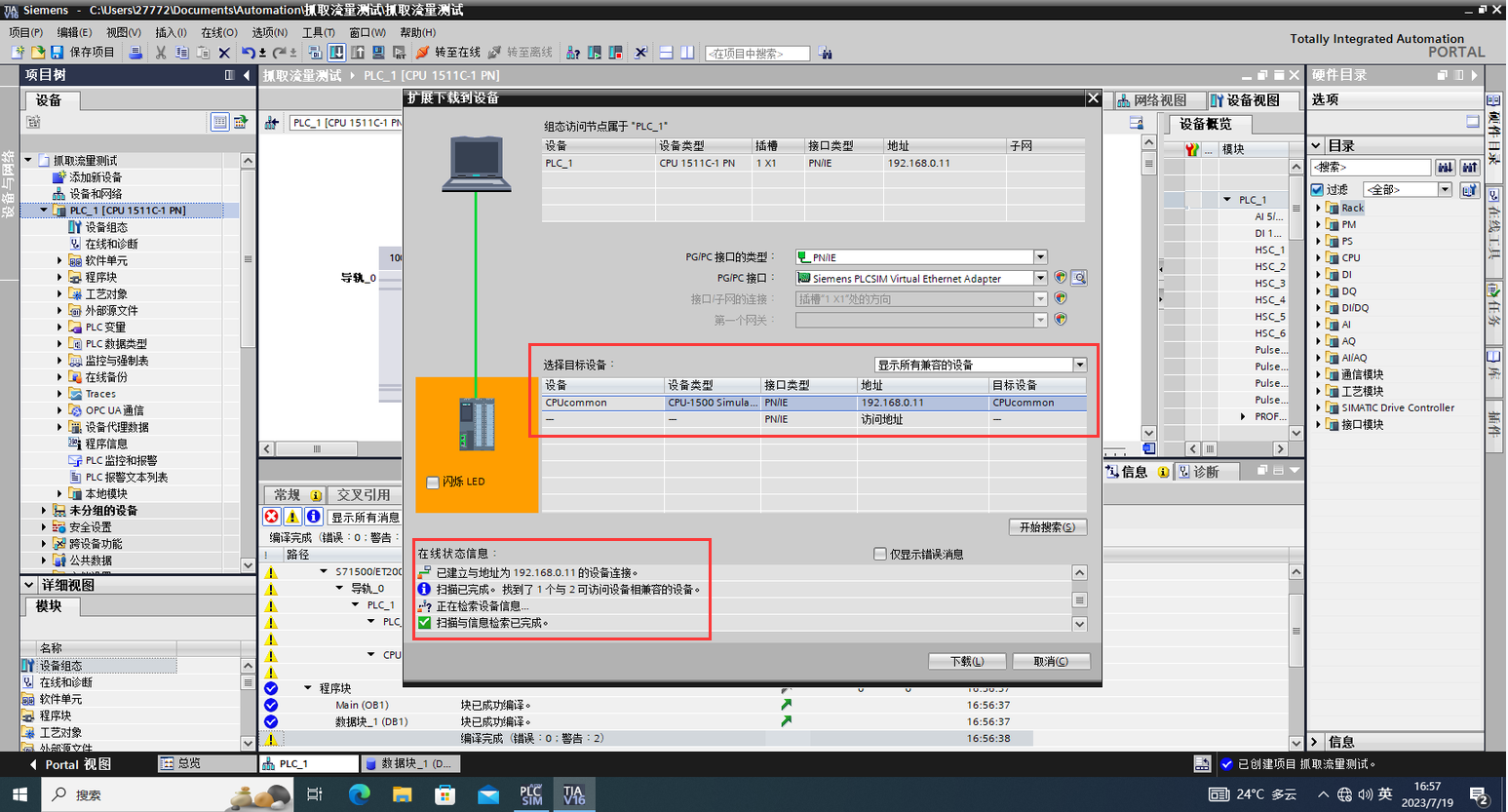Open the PG/PC interface type dropdown
The image size is (1508, 812).
pyautogui.click(x=1040, y=257)
